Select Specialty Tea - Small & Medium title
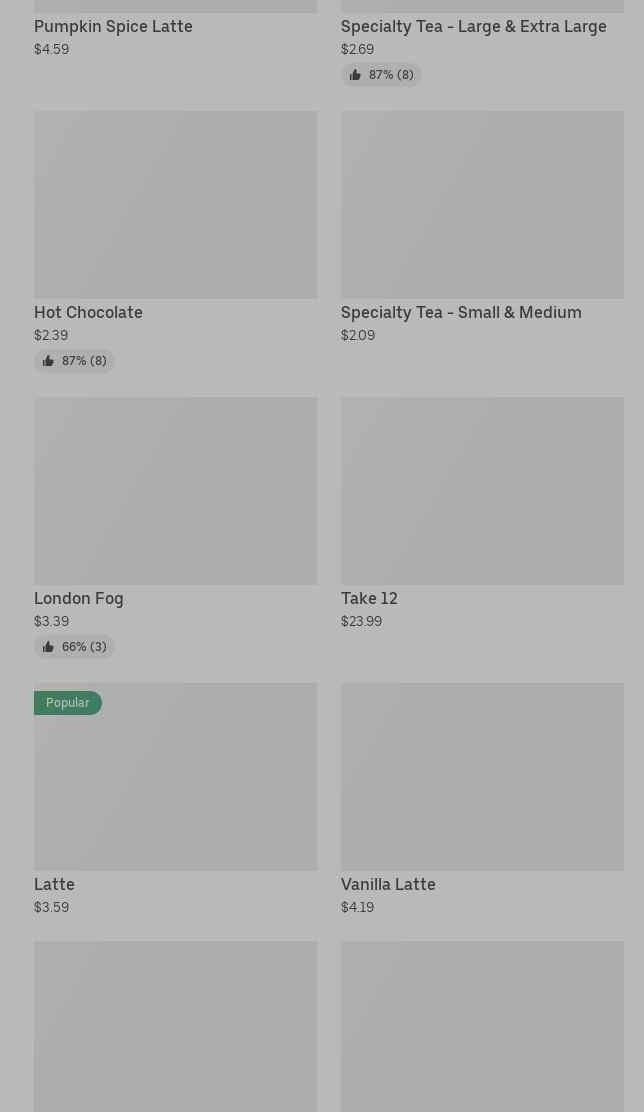The height and width of the screenshot is (1112, 644). click(461, 312)
